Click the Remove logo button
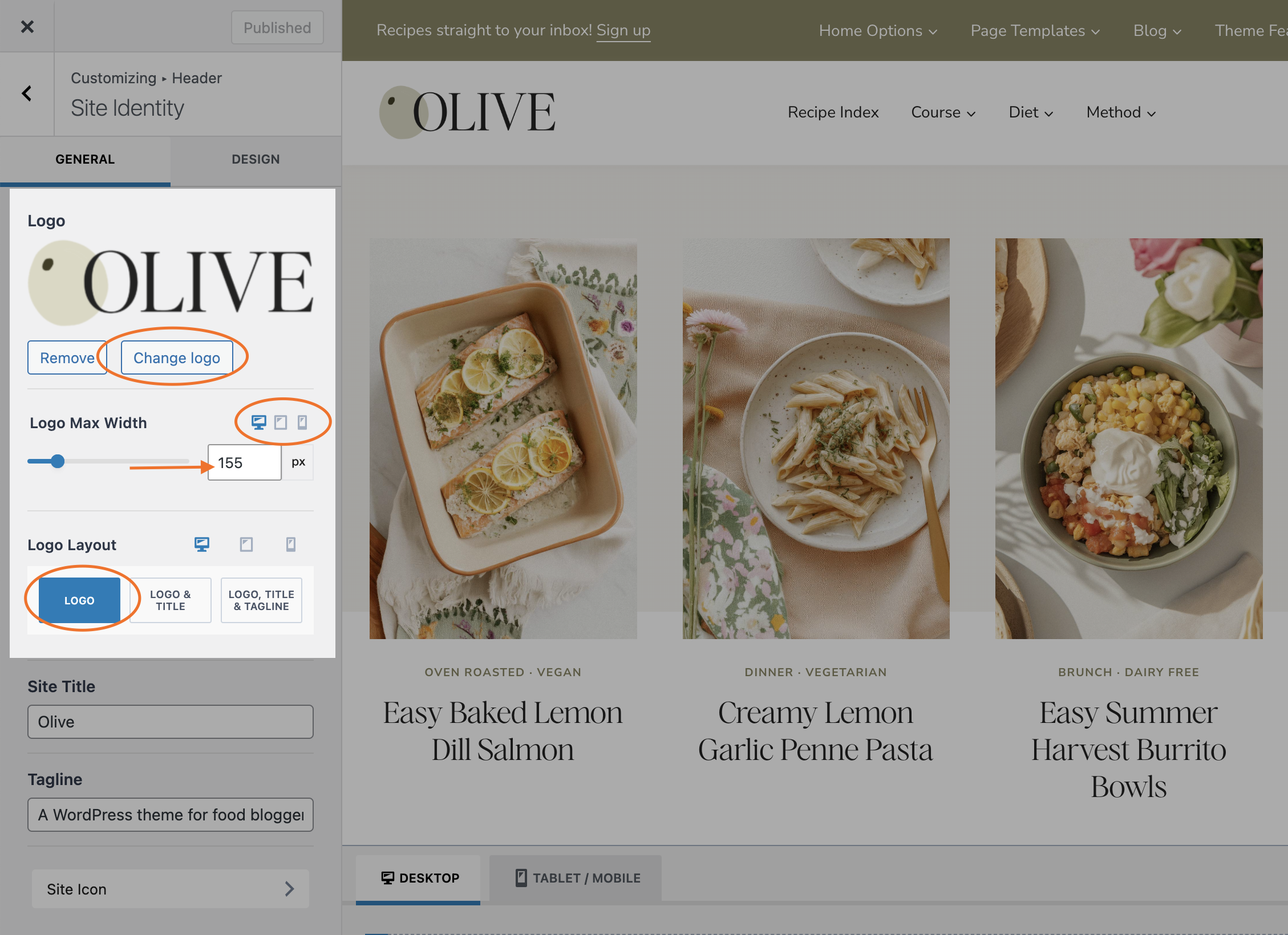Screen dimensions: 1288x935 (67, 358)
